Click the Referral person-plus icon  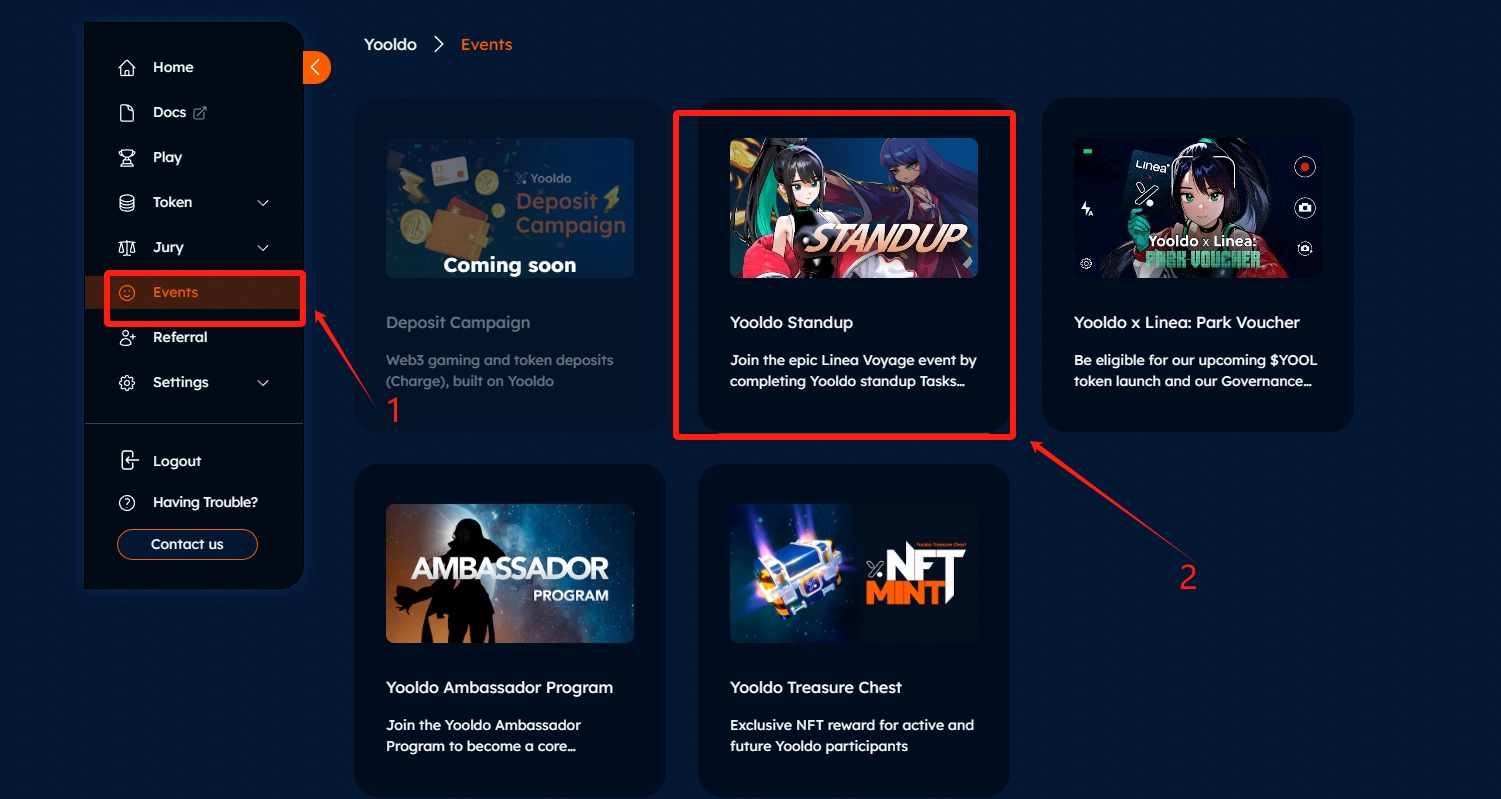[127, 338]
